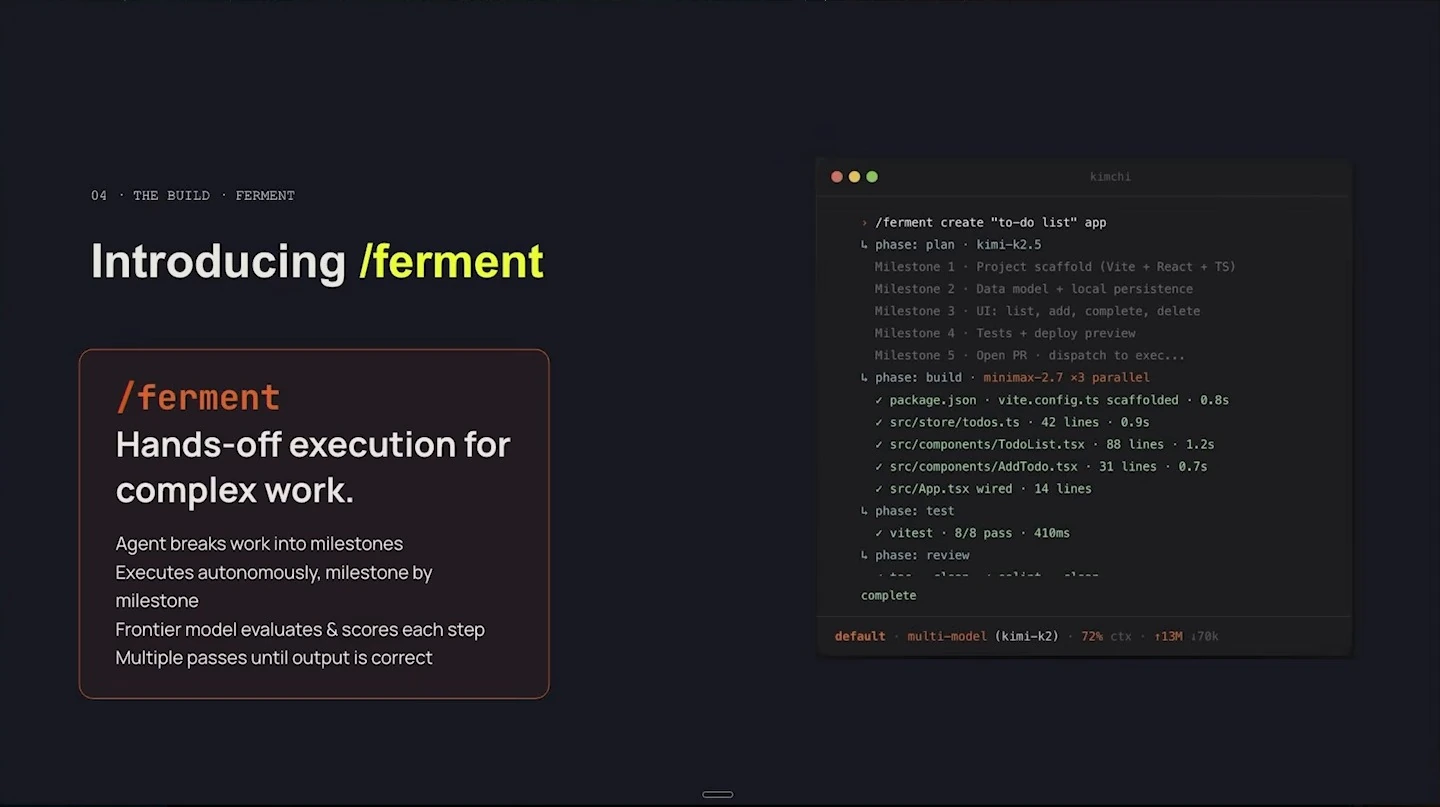Click the "04 · THE BUILD · FERMENT" label
This screenshot has width=1440, height=807.
pyautogui.click(x=192, y=195)
